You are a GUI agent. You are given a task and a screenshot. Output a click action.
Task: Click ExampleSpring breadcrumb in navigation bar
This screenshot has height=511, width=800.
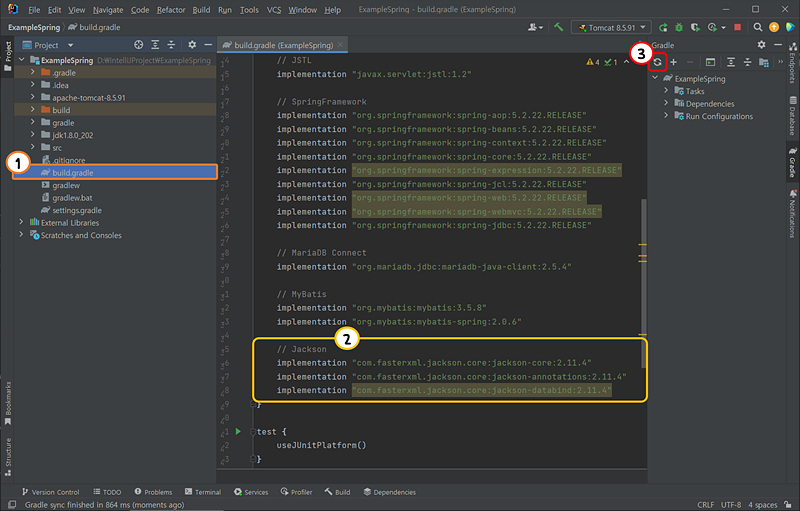click(x=34, y=27)
